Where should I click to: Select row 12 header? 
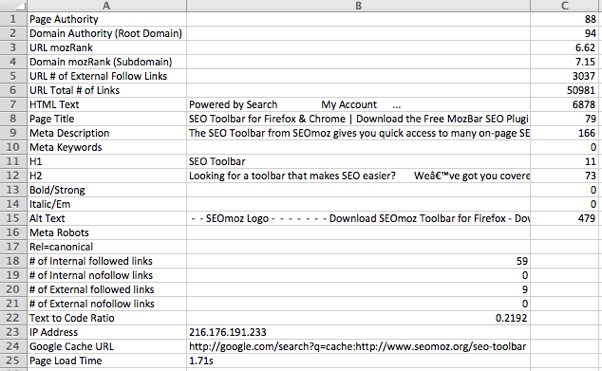pos(13,176)
